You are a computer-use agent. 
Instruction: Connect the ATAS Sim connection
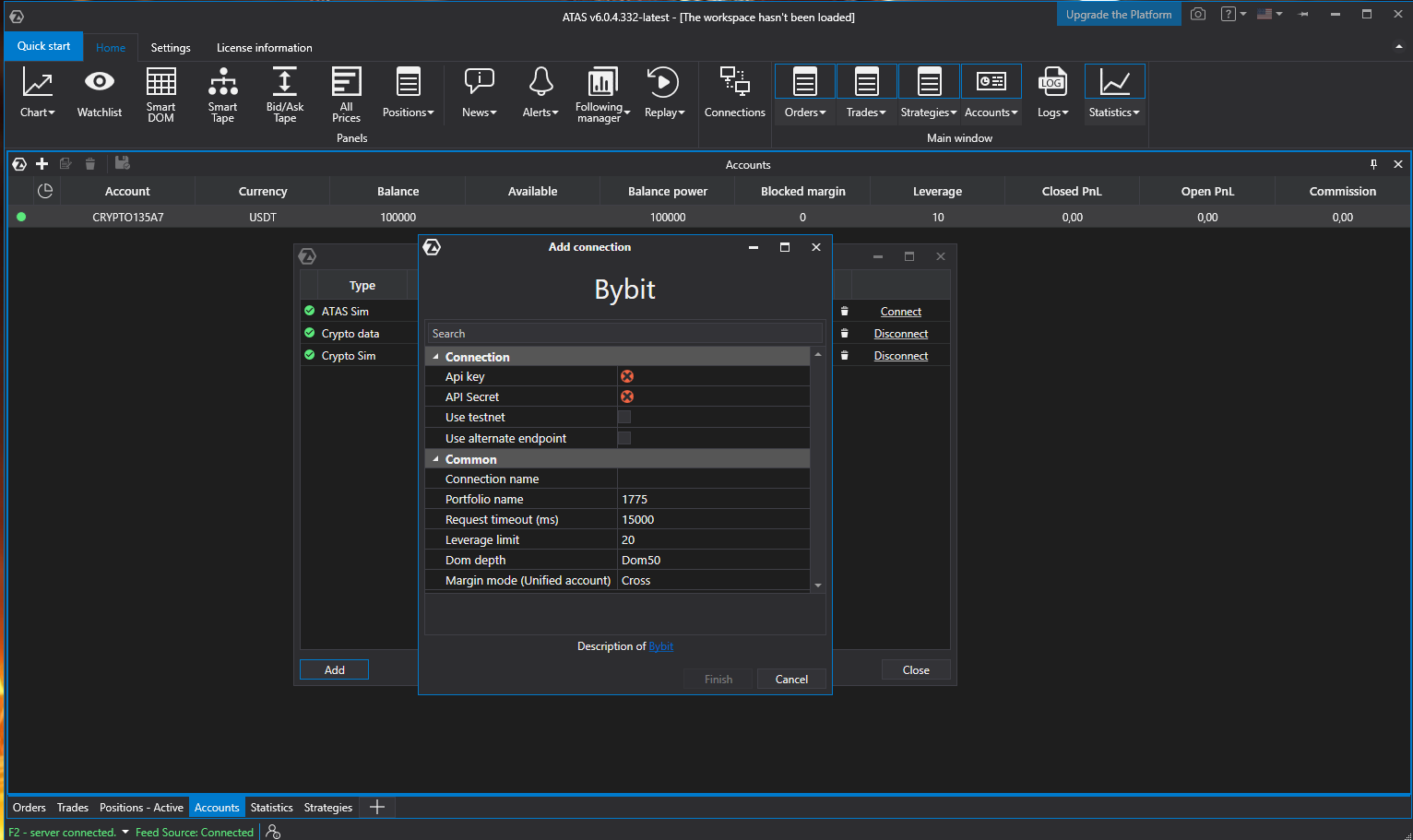tap(900, 312)
